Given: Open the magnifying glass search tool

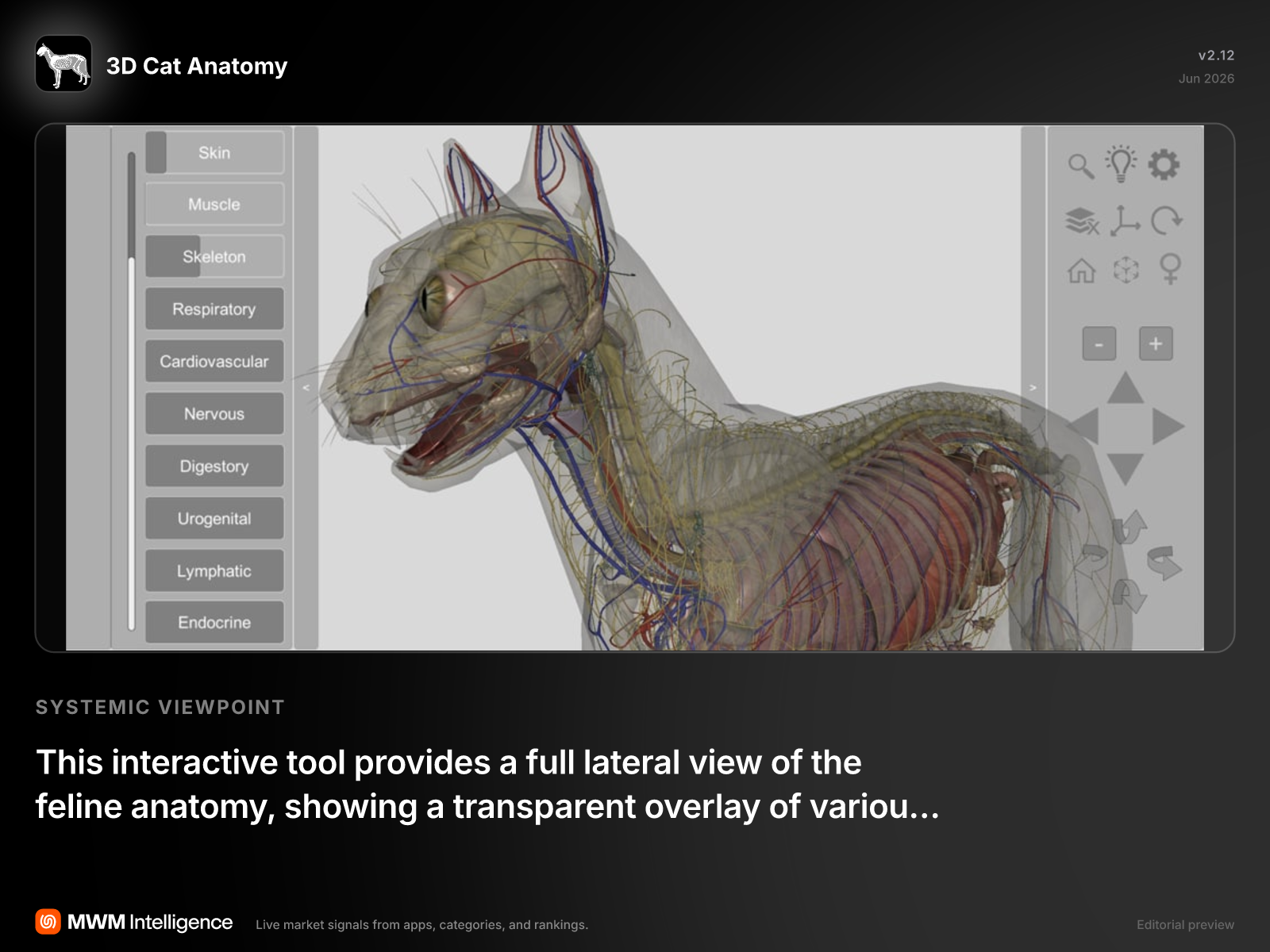Looking at the screenshot, I should click(1081, 166).
